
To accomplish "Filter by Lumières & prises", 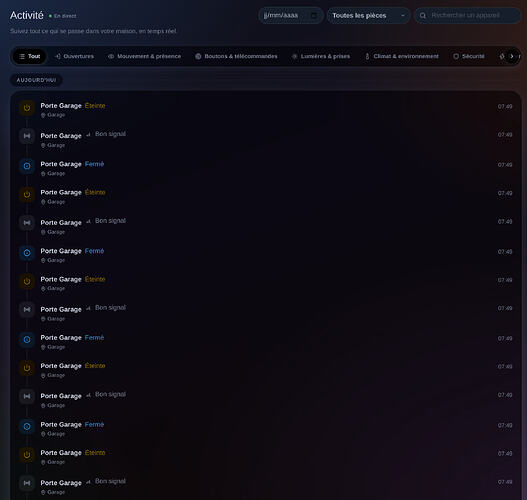I will point(321,56).
